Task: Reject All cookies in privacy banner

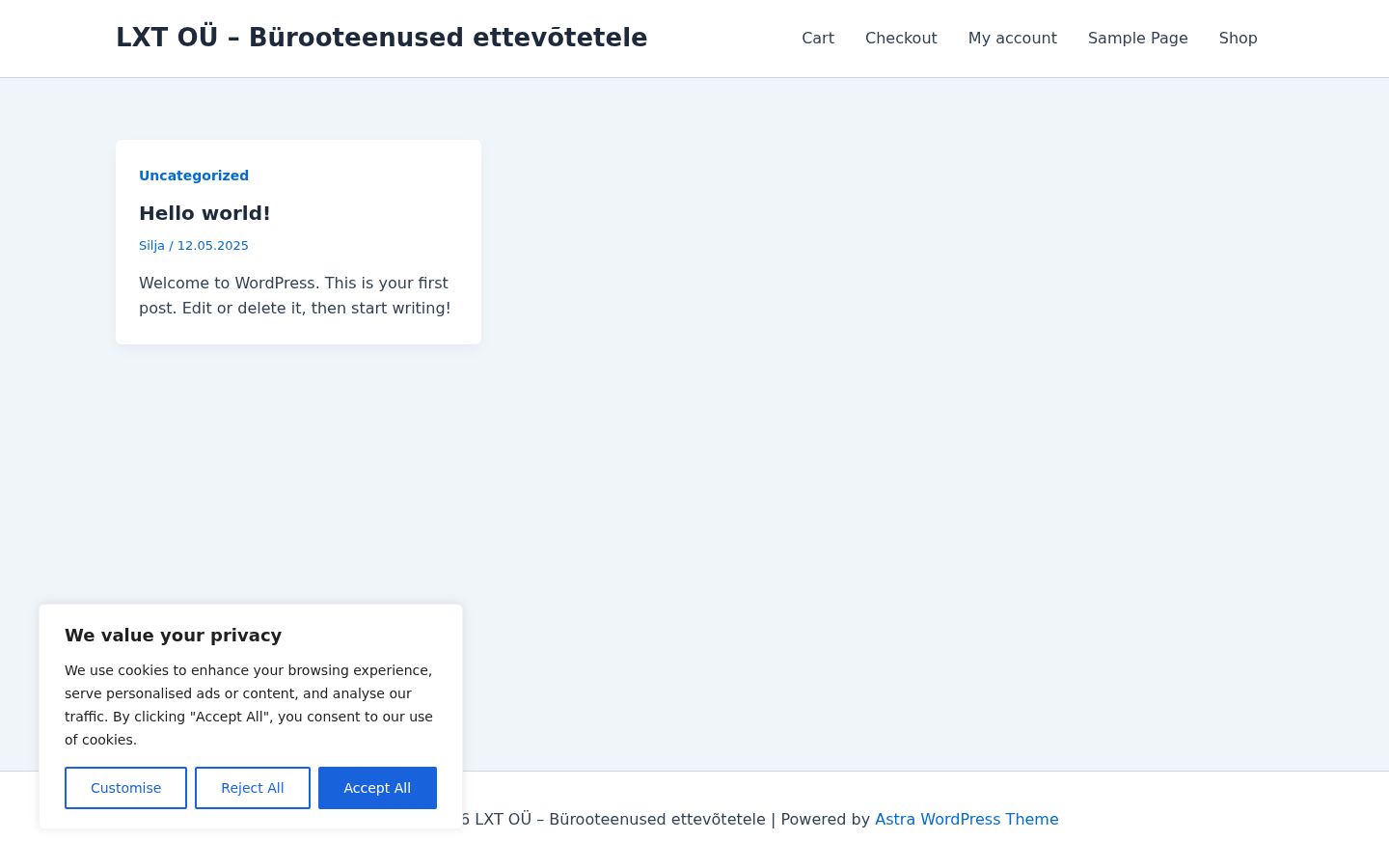Action: click(253, 788)
